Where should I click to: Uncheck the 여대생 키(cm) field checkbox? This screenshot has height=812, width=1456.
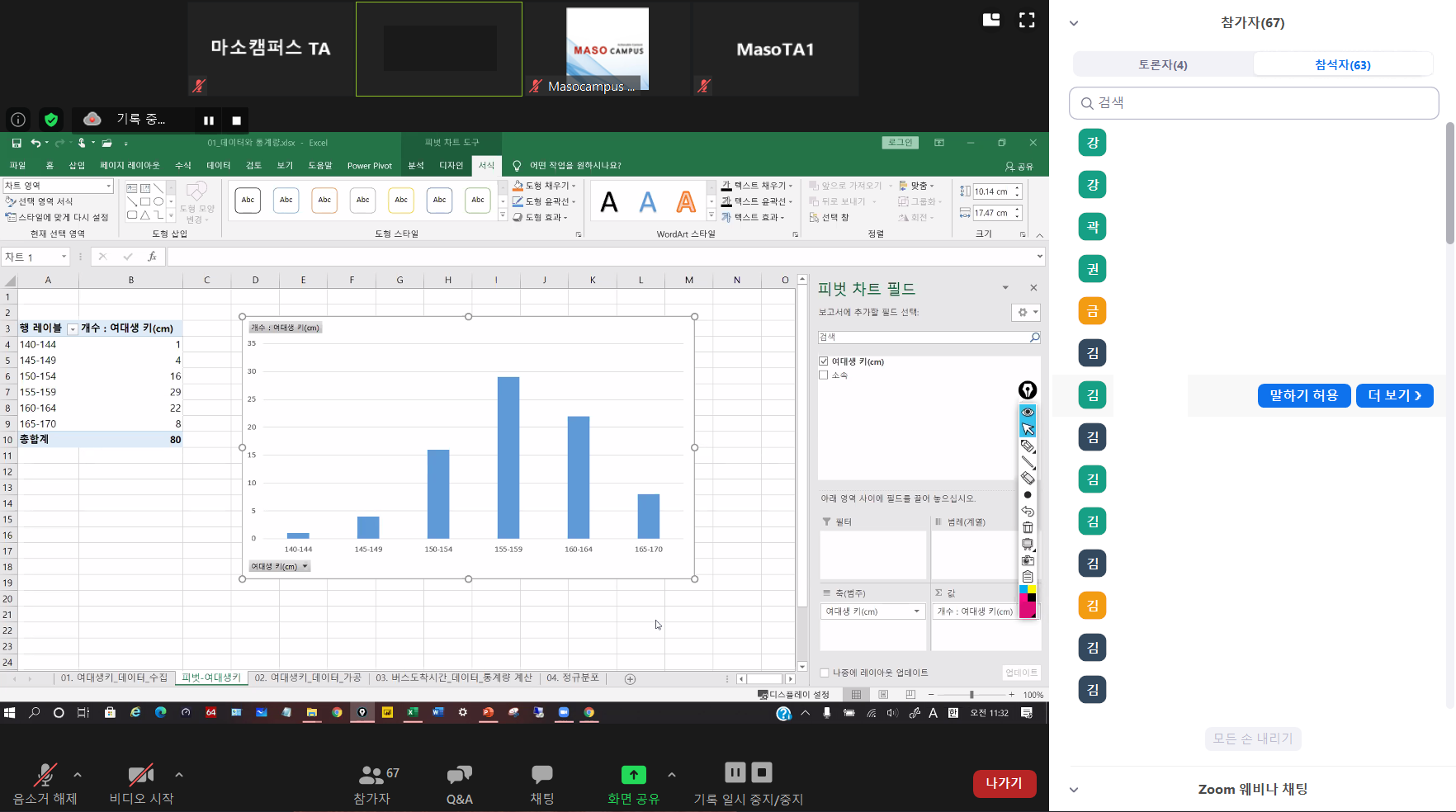click(824, 361)
